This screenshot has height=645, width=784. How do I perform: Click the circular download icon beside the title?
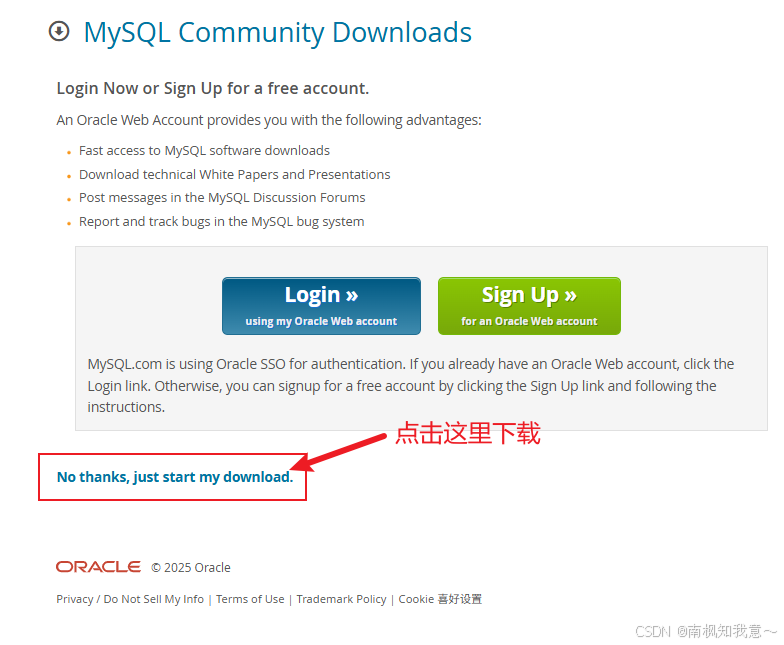pyautogui.click(x=59, y=32)
